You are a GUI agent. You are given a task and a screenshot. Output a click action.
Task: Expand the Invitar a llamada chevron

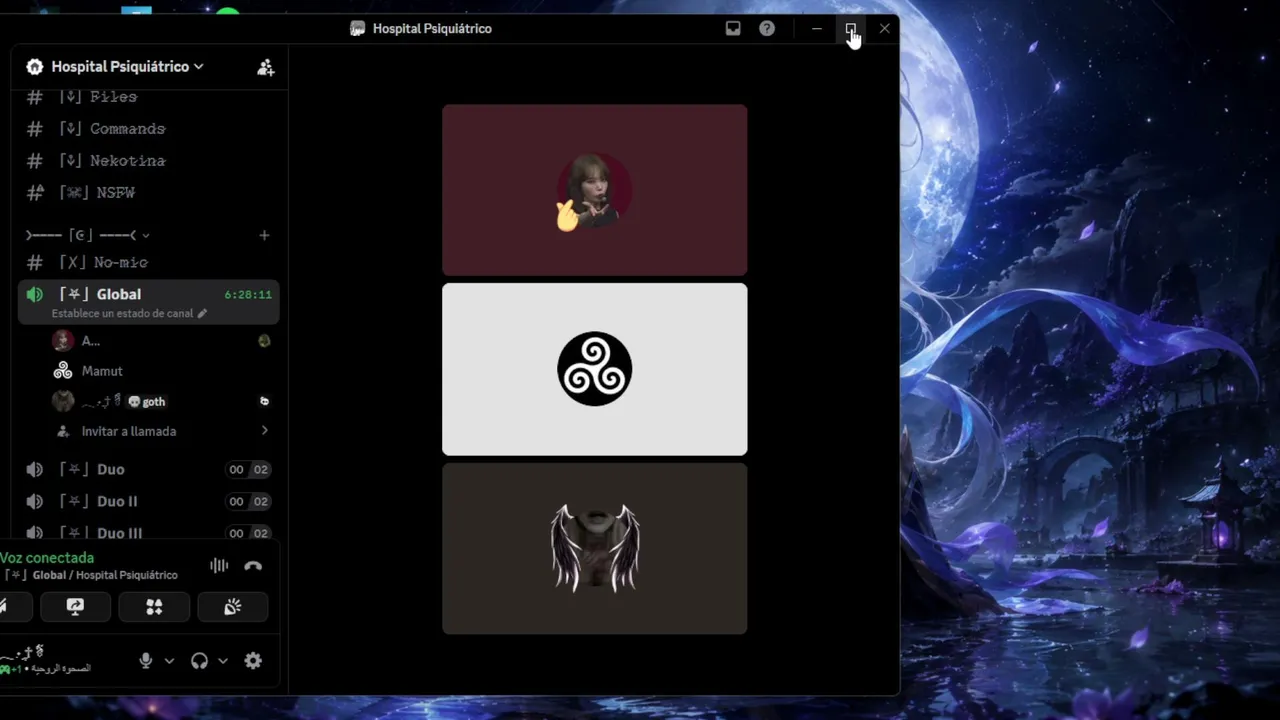tap(264, 431)
